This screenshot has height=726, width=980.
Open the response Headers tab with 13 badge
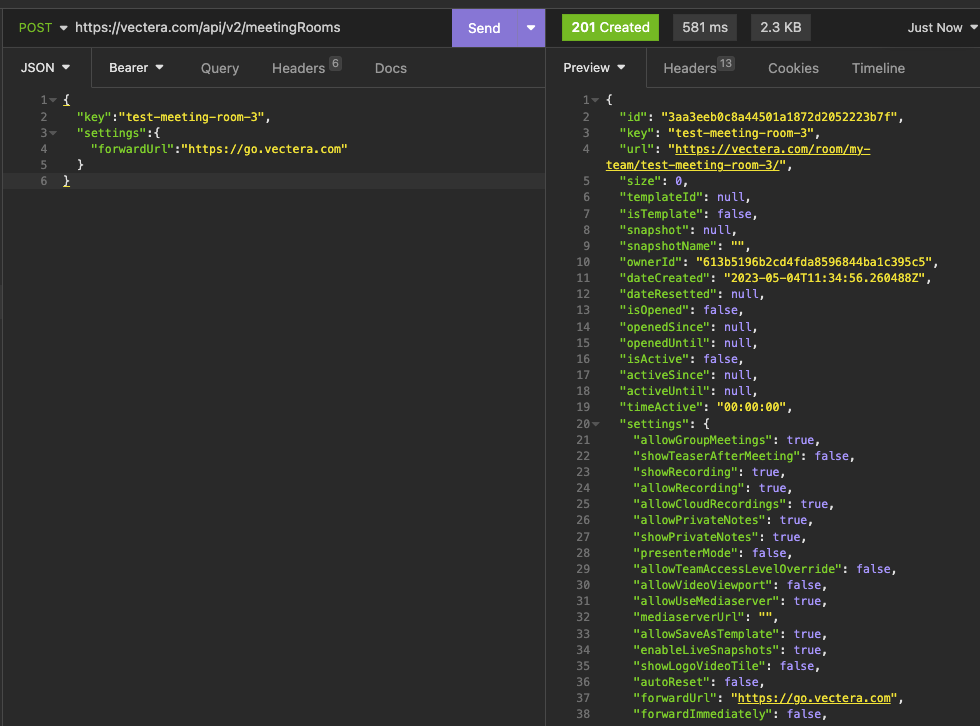(698, 67)
